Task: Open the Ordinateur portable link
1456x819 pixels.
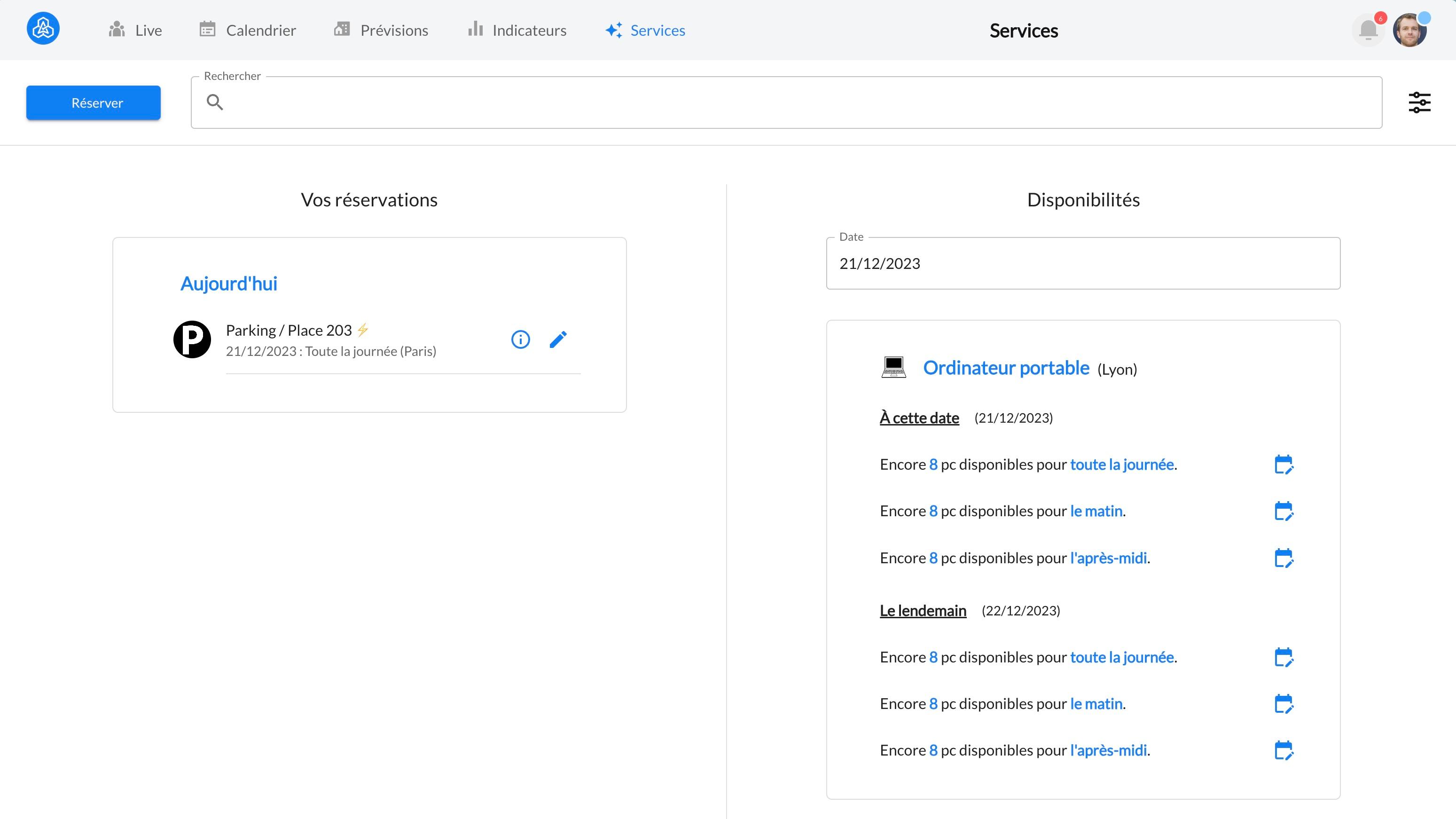Action: click(1006, 368)
